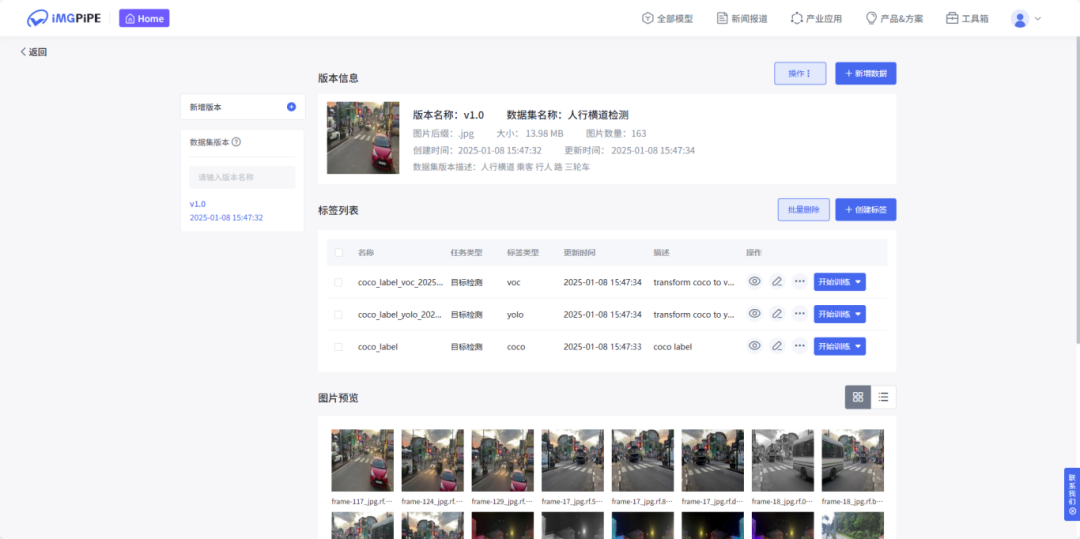Viewport: 1080px width, 539px height.
Task: Open more options for coco_label_voc row
Action: tap(799, 282)
